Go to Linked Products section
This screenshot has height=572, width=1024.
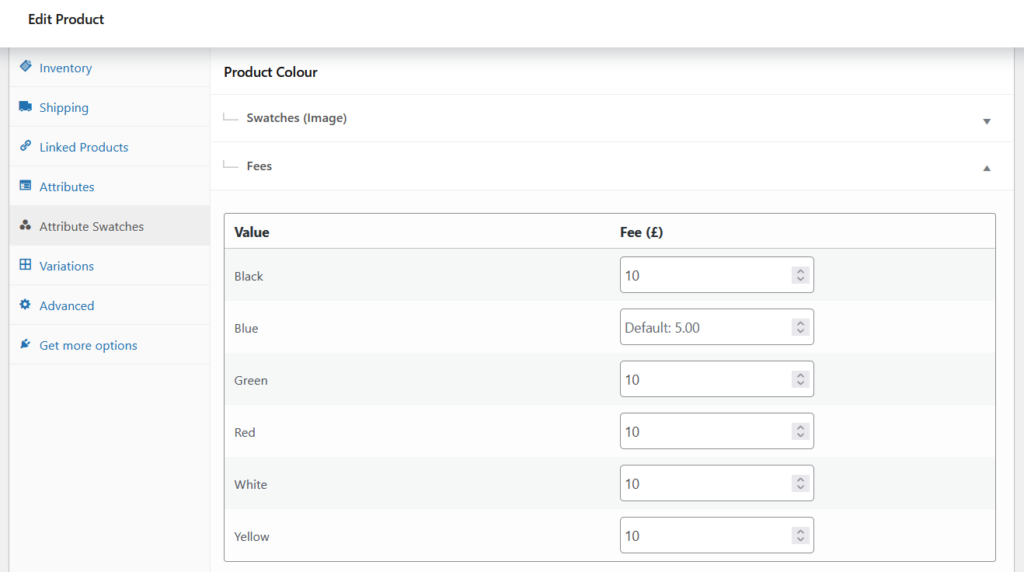pos(84,147)
